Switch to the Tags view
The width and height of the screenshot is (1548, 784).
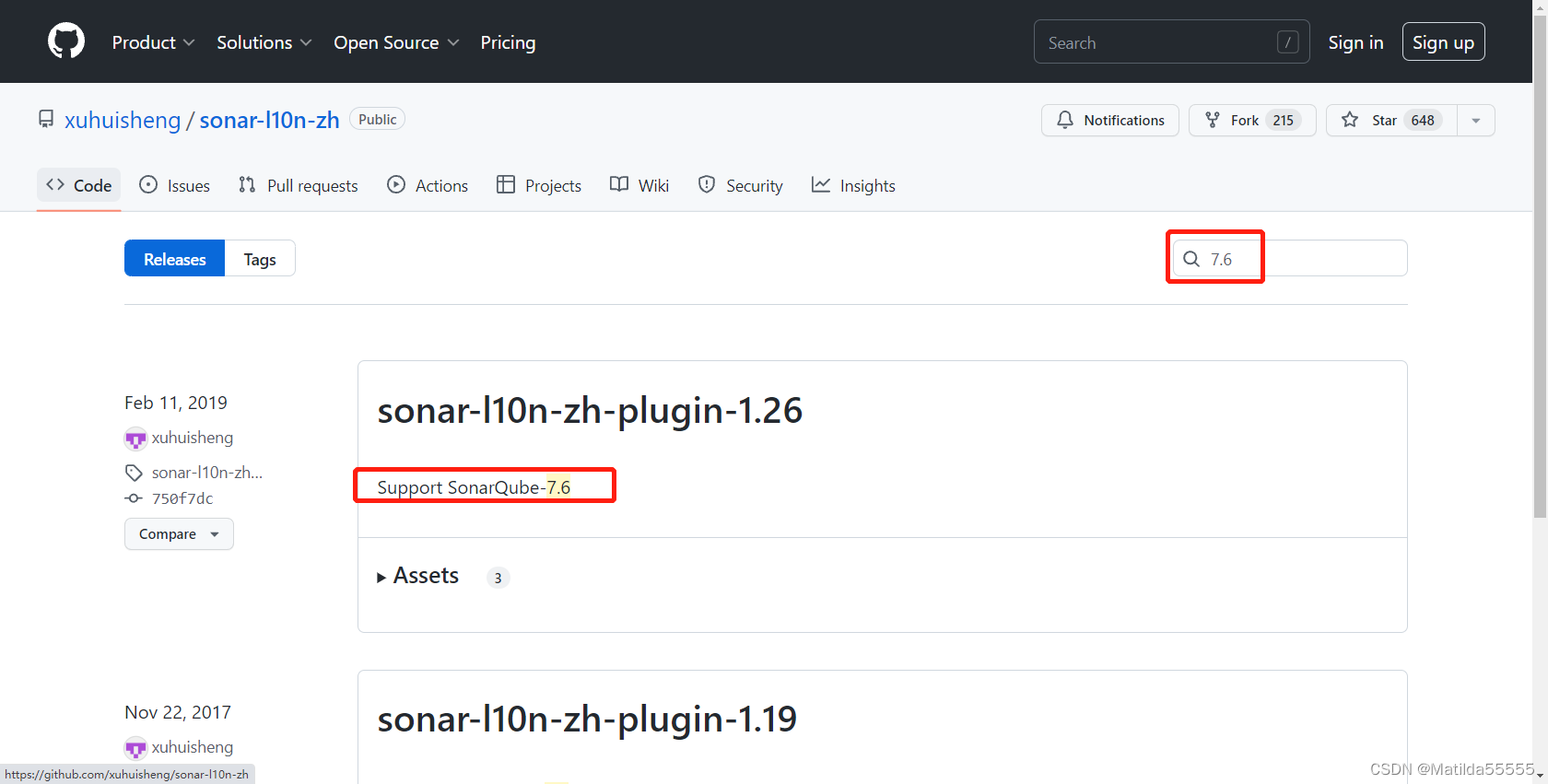pyautogui.click(x=260, y=259)
